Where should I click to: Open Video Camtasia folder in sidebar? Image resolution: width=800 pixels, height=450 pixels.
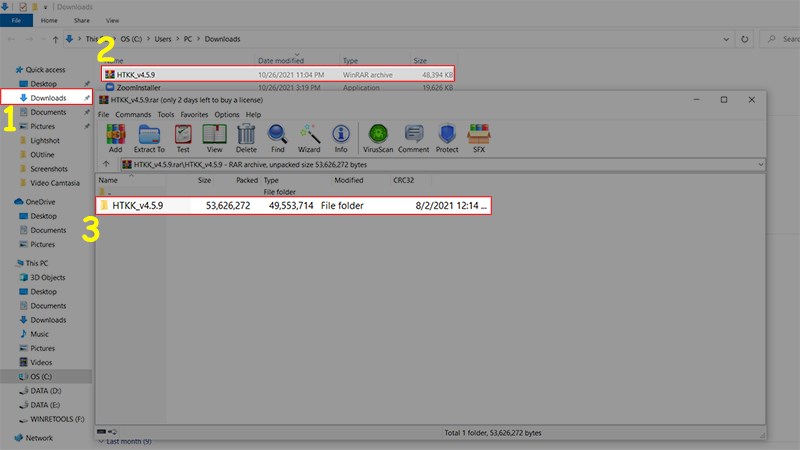(x=55, y=183)
